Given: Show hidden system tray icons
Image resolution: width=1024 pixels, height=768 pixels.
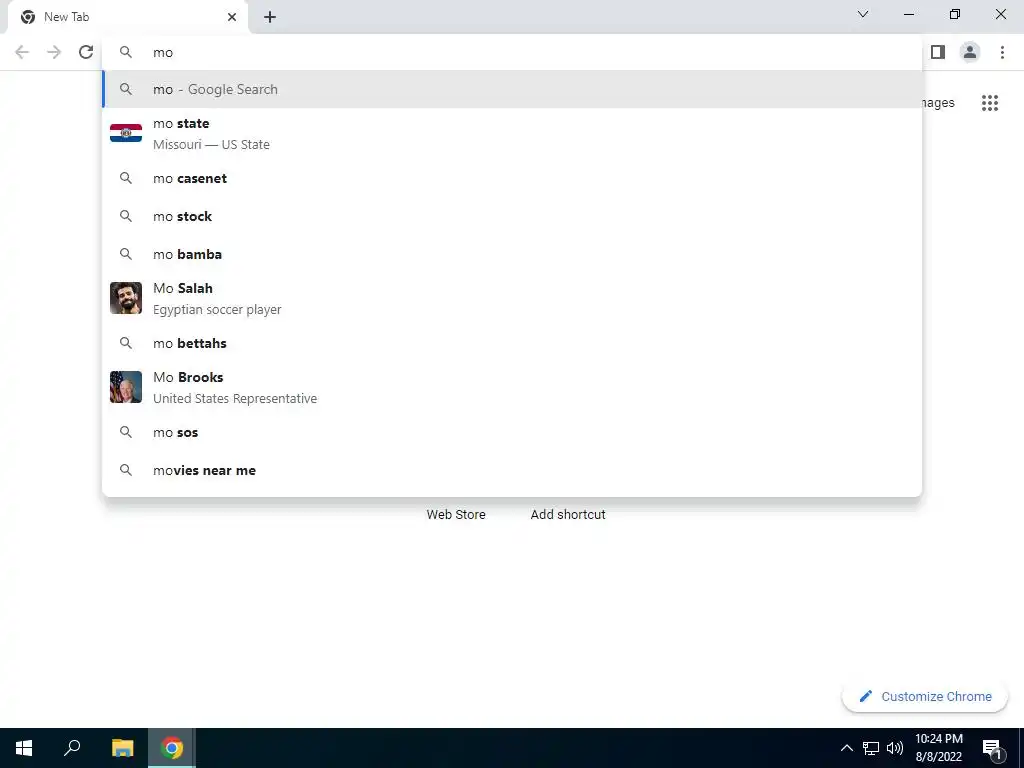Looking at the screenshot, I should click(846, 748).
